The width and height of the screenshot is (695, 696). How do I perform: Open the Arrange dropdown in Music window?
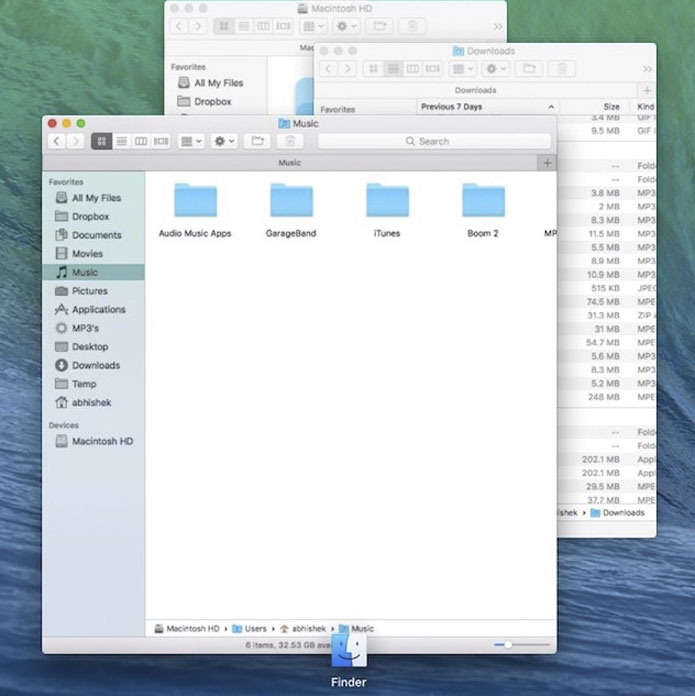click(191, 141)
